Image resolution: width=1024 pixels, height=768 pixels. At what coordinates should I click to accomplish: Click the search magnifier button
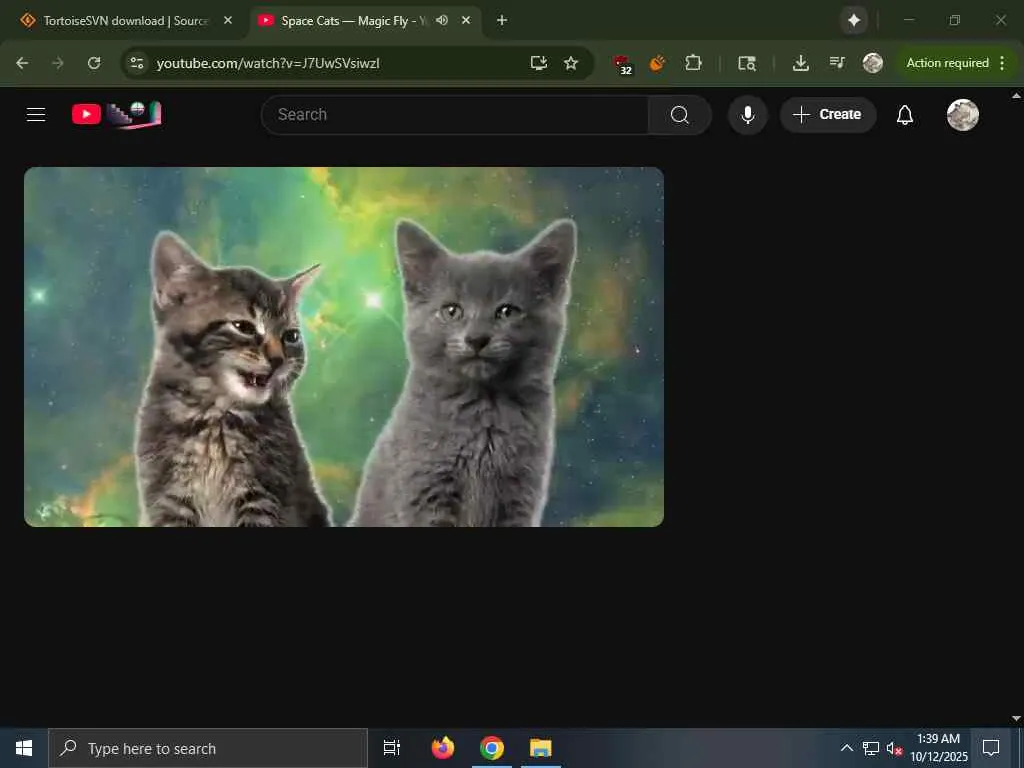(x=679, y=115)
